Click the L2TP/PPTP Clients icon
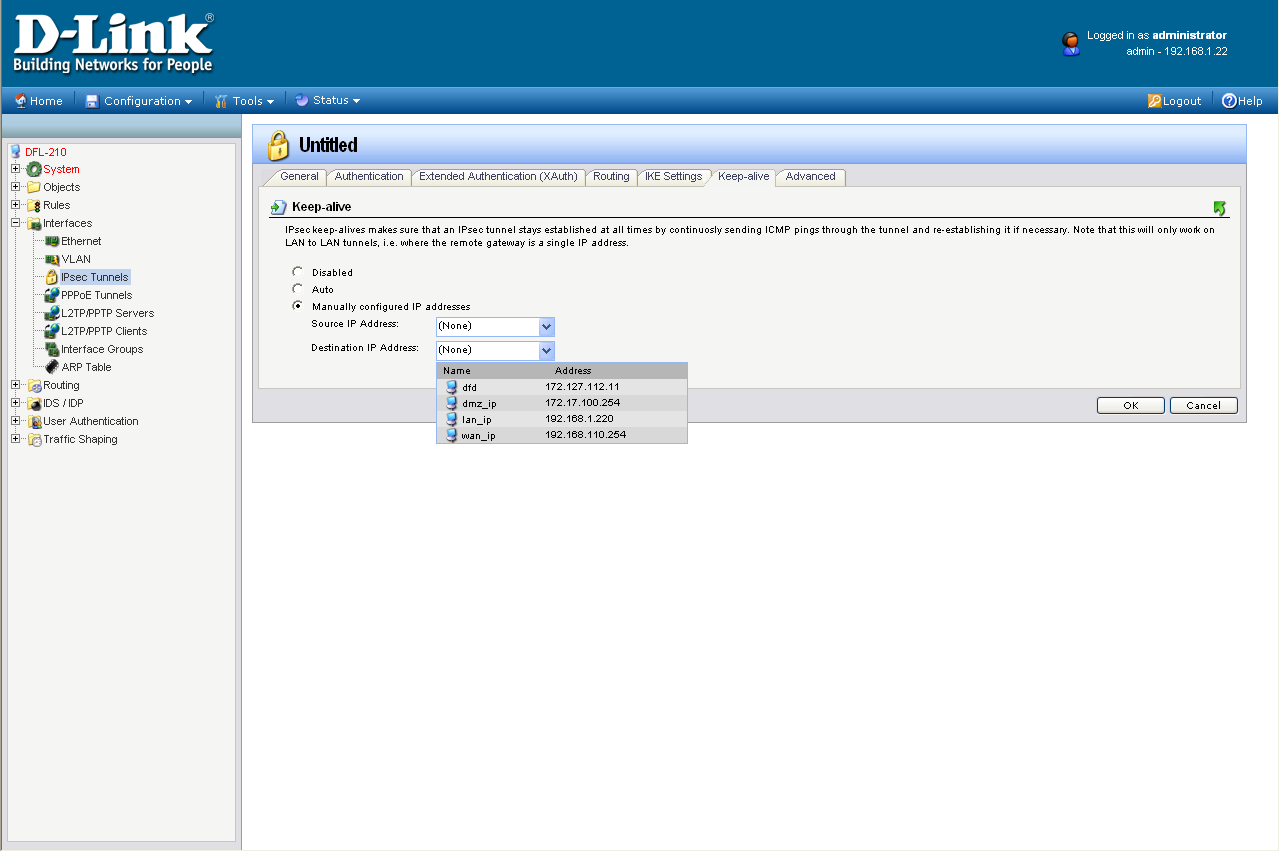 [x=52, y=332]
